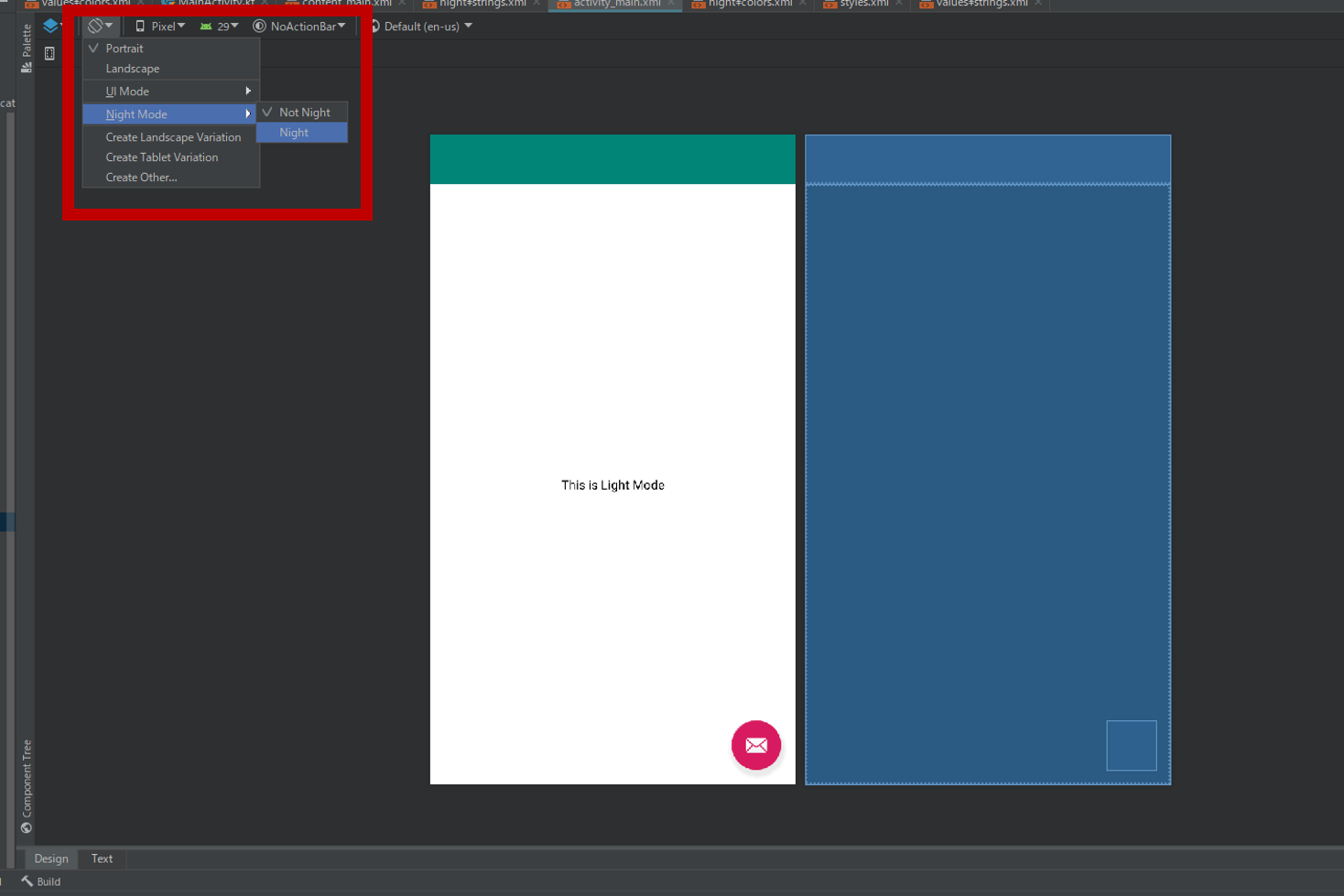Open the API level 29 dropdown

[220, 27]
